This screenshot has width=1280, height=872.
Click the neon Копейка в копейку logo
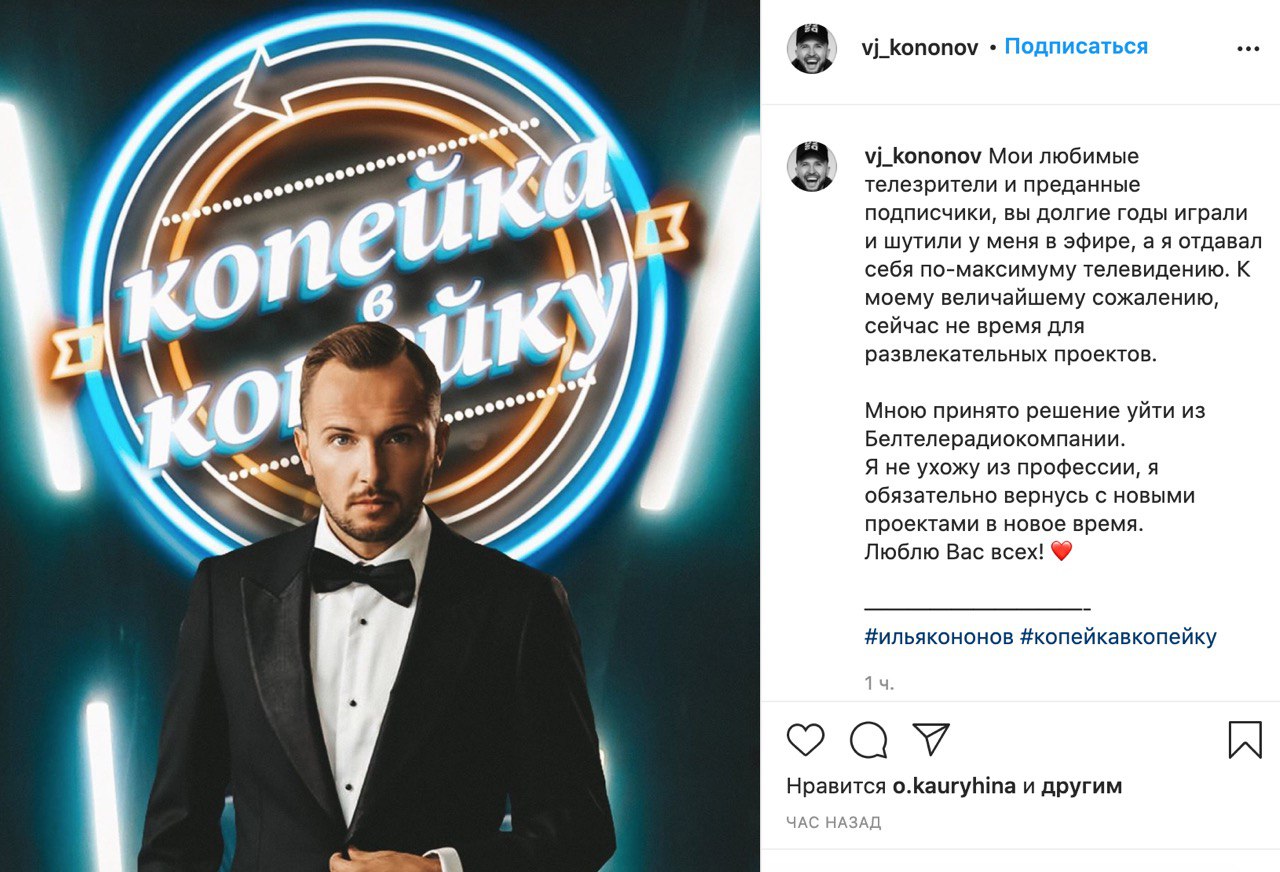click(x=370, y=290)
